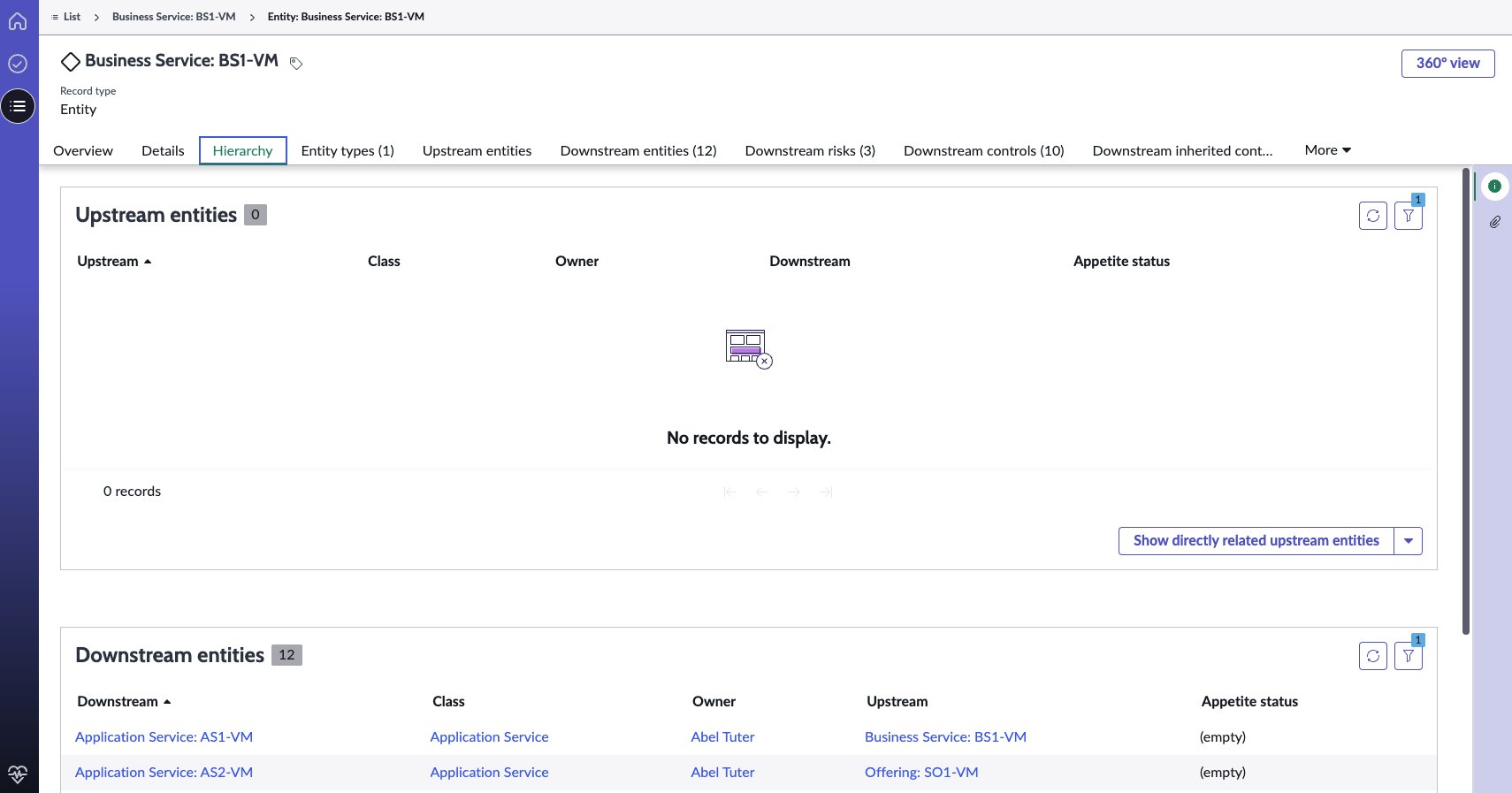Image resolution: width=1512 pixels, height=793 pixels.
Task: Open the Downstream entities filter icon
Action: click(x=1409, y=656)
